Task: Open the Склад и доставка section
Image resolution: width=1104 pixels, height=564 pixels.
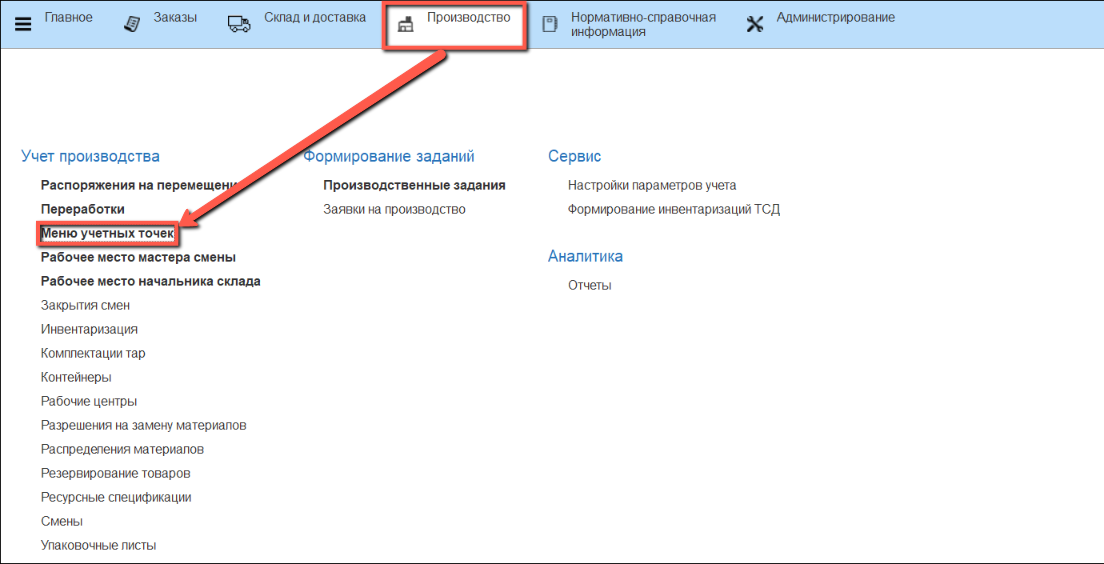Action: [x=315, y=18]
